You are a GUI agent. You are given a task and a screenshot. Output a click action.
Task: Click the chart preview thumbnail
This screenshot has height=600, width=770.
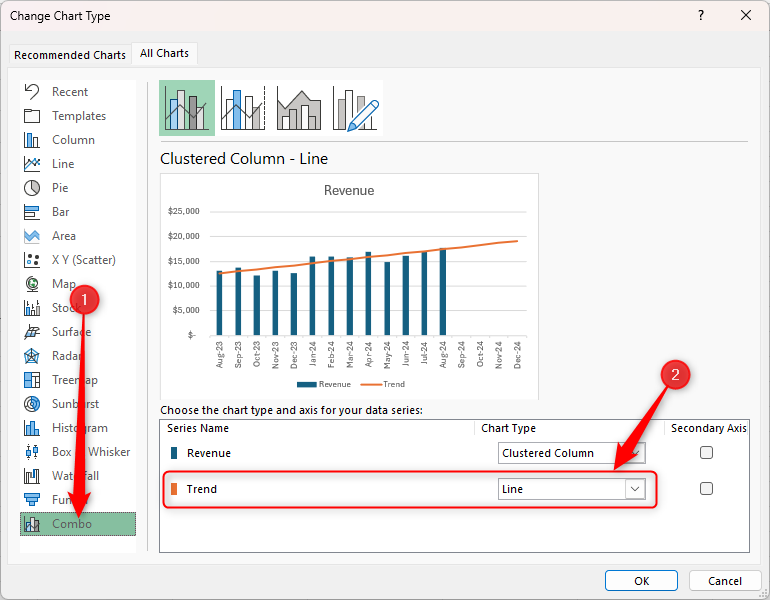coord(349,287)
